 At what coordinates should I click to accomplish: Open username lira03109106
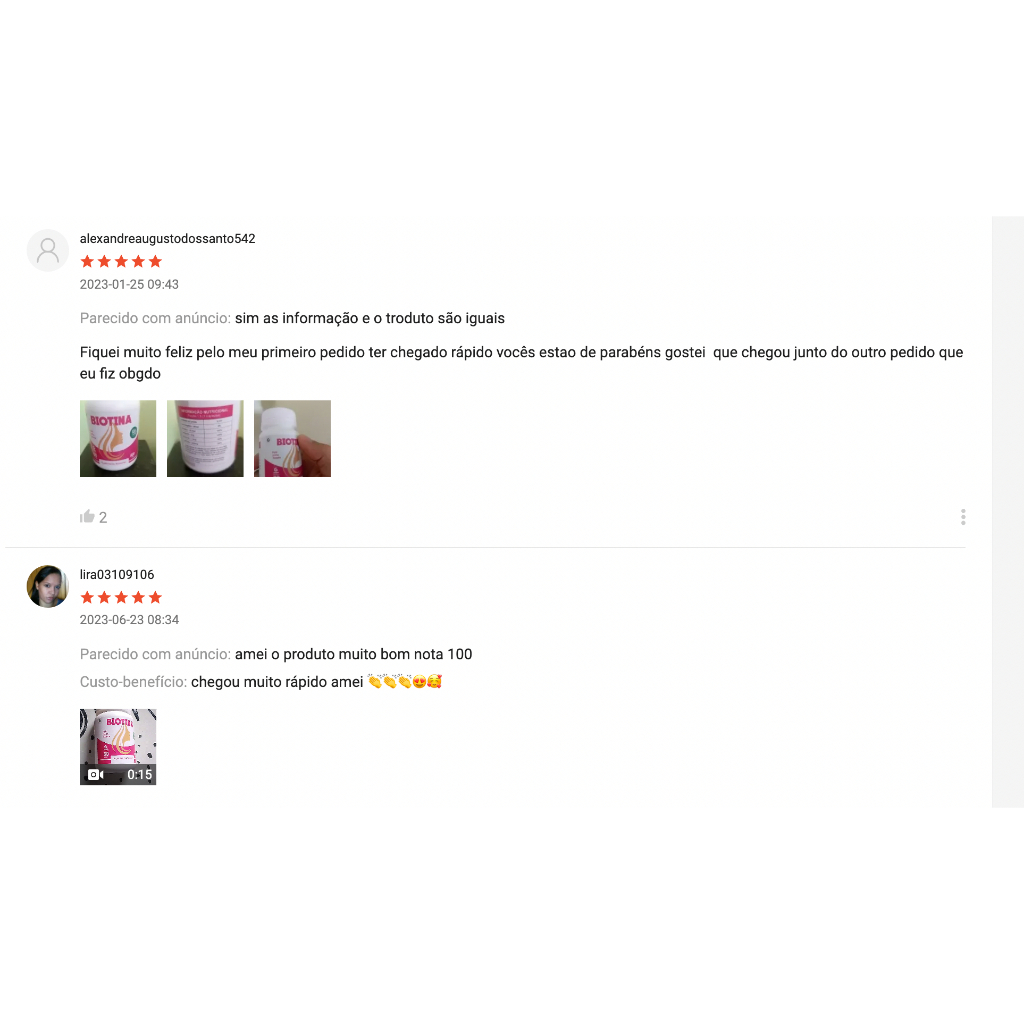click(117, 574)
